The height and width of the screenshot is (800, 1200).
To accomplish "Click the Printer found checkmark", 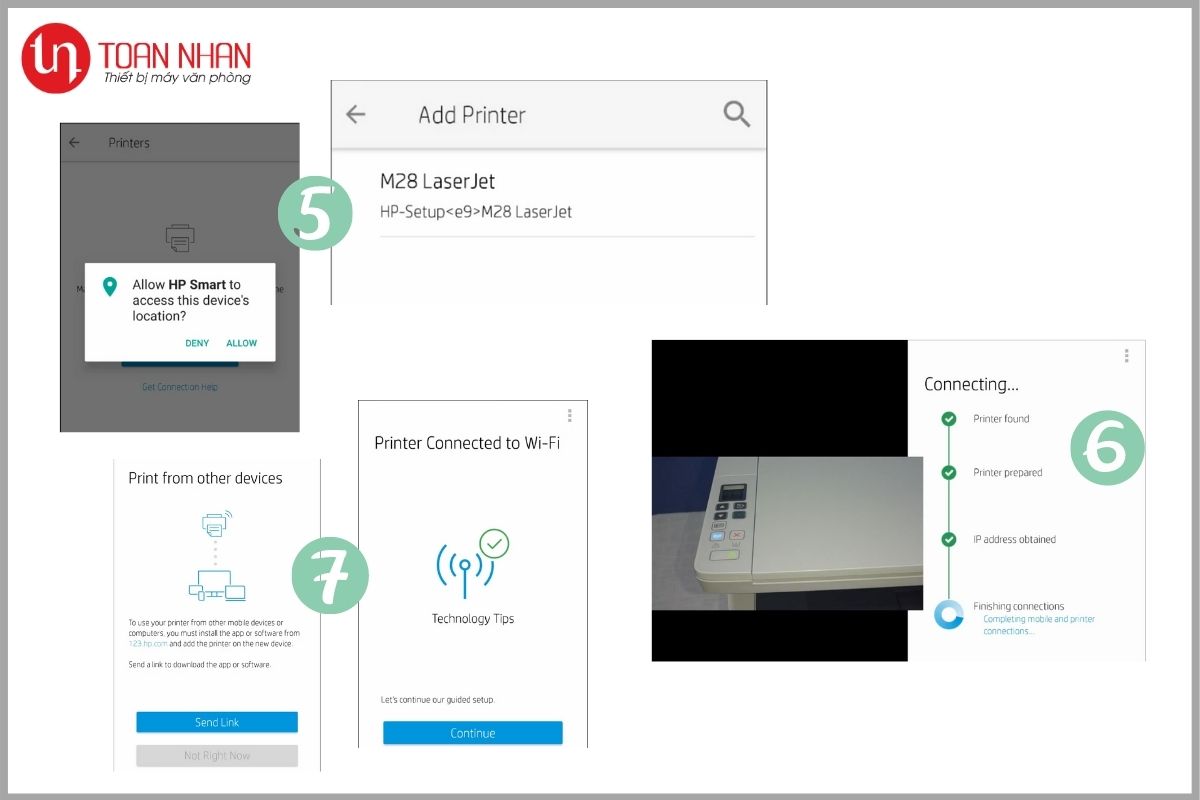I will 949,419.
